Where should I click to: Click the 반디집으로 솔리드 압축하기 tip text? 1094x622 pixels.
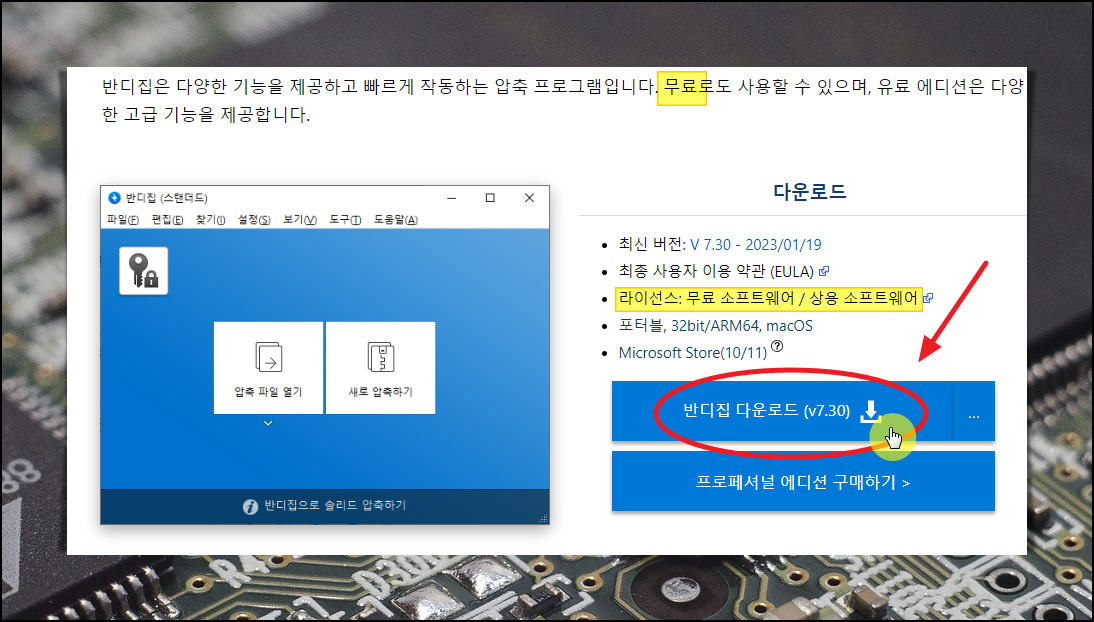[335, 505]
